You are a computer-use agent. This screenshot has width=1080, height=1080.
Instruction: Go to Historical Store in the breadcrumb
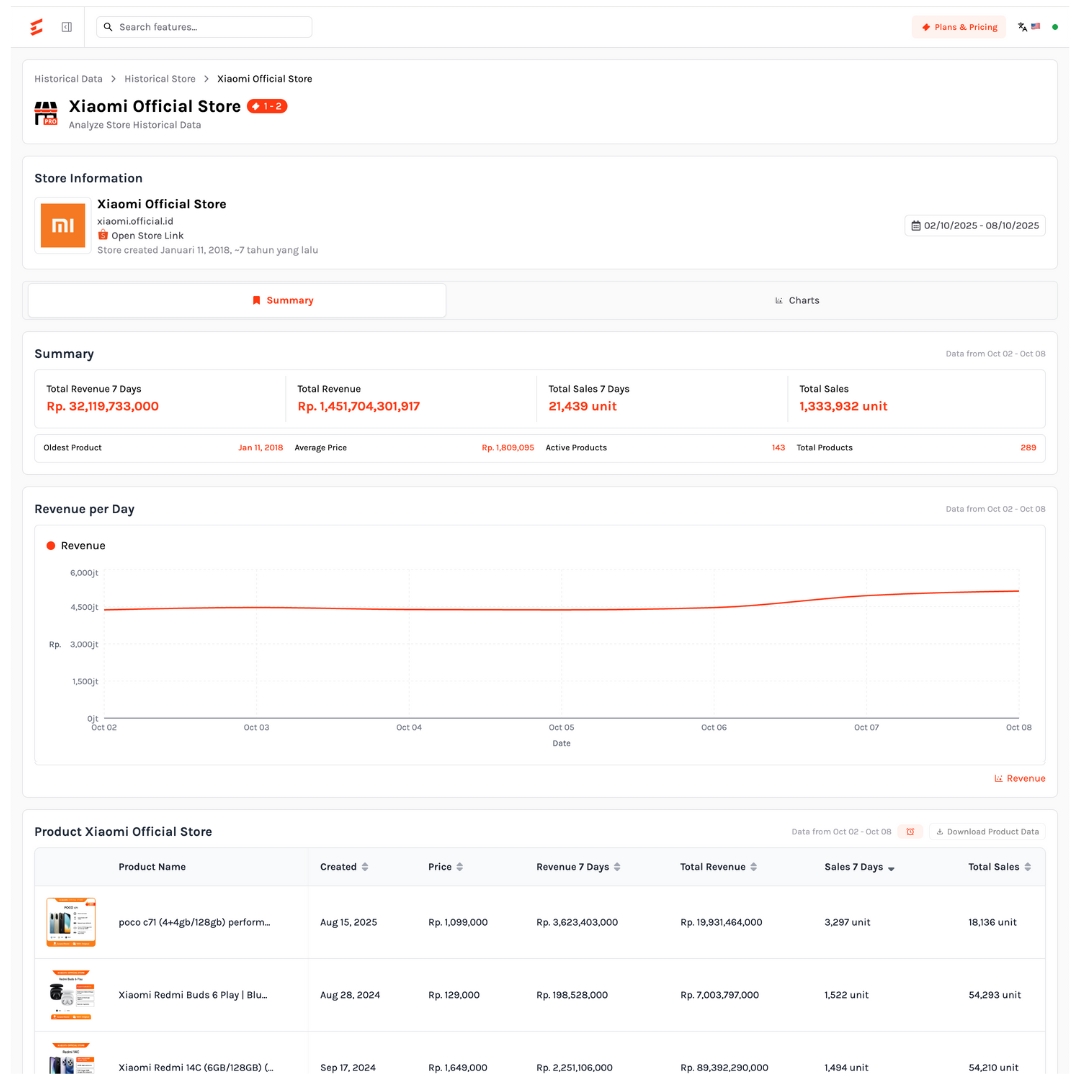point(160,79)
